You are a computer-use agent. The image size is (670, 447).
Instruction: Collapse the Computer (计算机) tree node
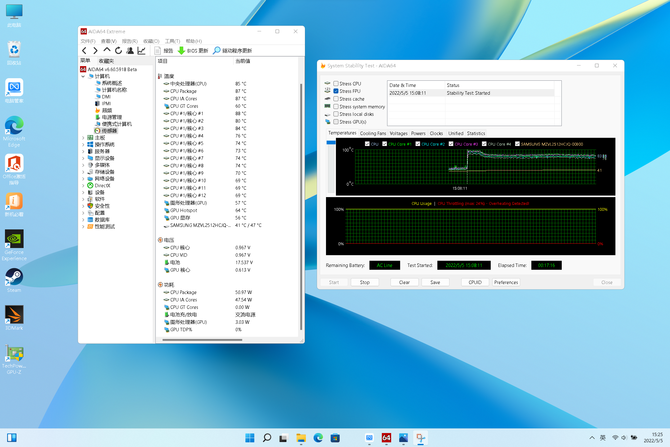(x=83, y=76)
